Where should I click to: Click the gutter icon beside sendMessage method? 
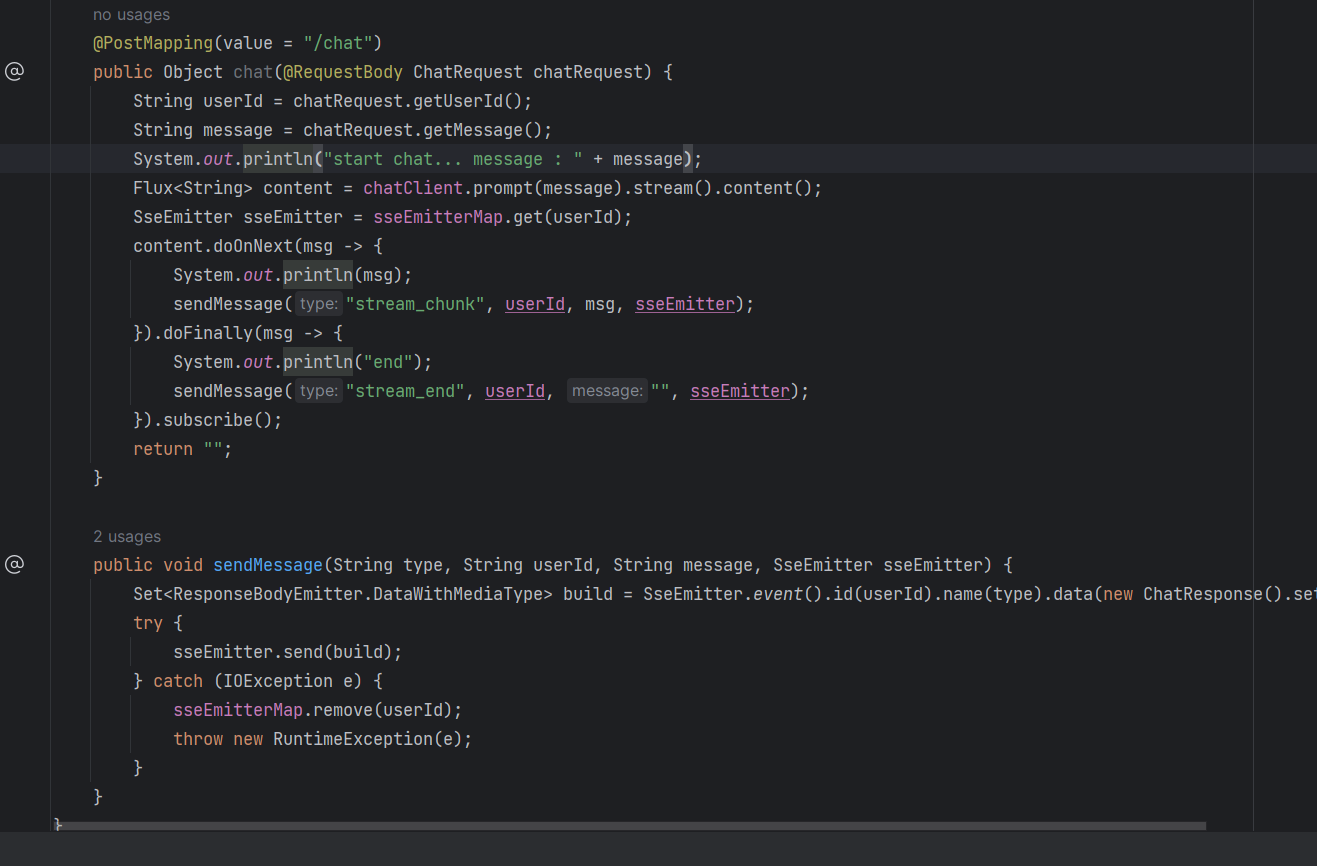click(x=14, y=564)
